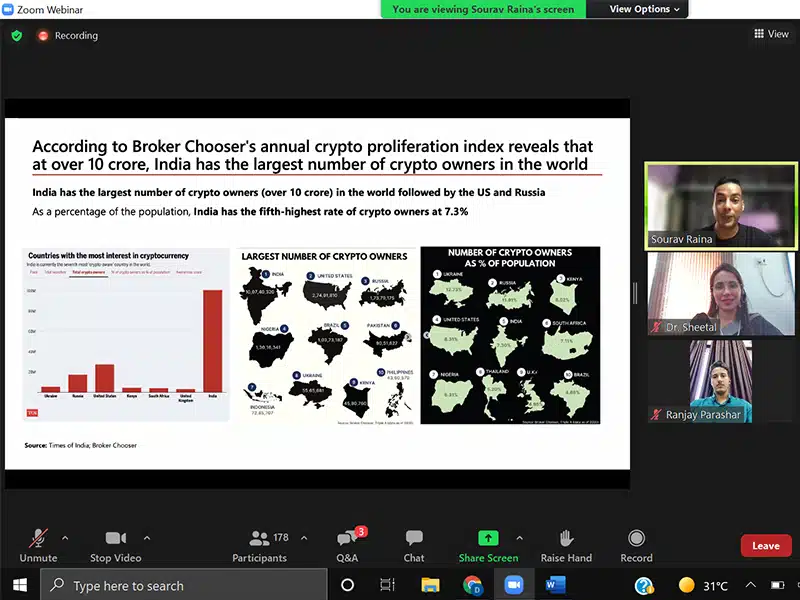Click the red Recording indicator
The height and width of the screenshot is (600, 800).
click(x=68, y=35)
